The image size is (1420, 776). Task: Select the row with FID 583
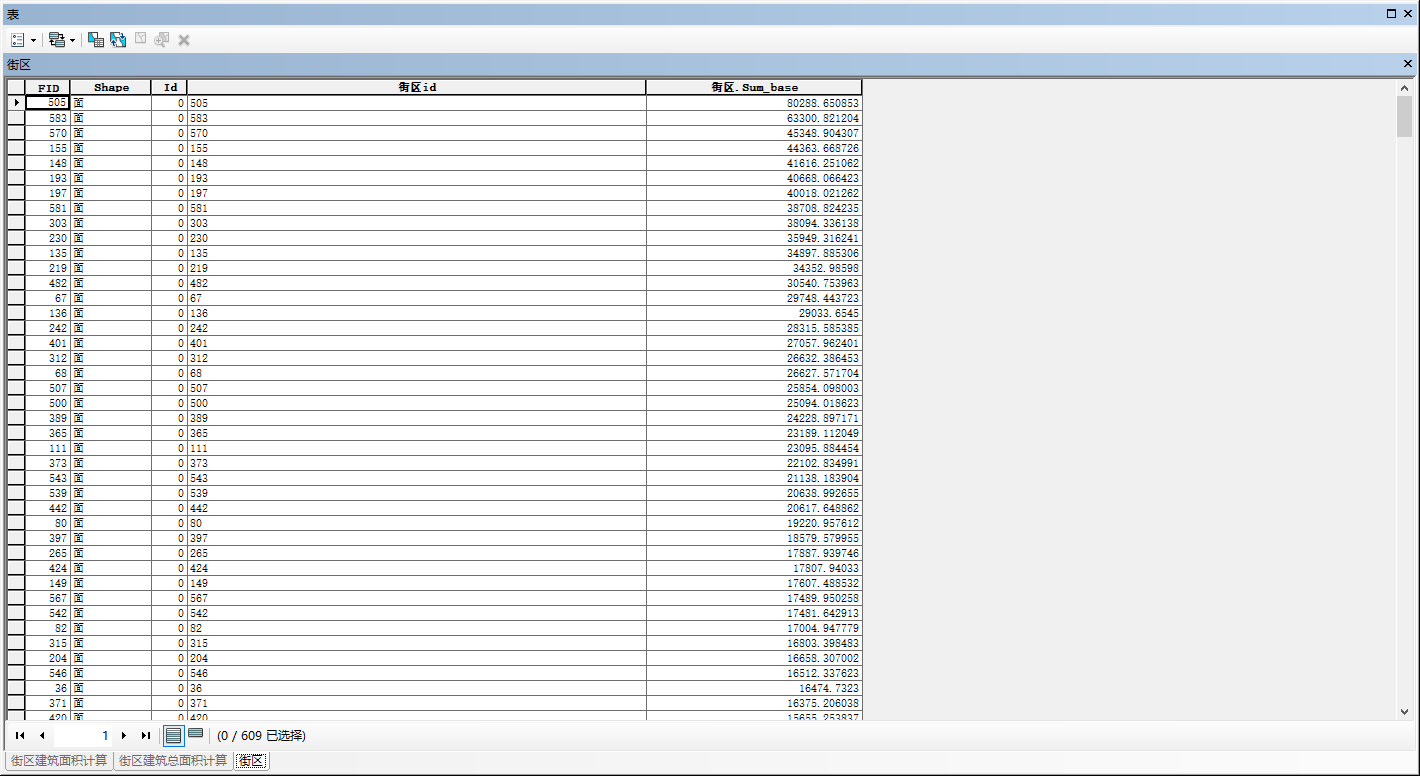[x=16, y=118]
